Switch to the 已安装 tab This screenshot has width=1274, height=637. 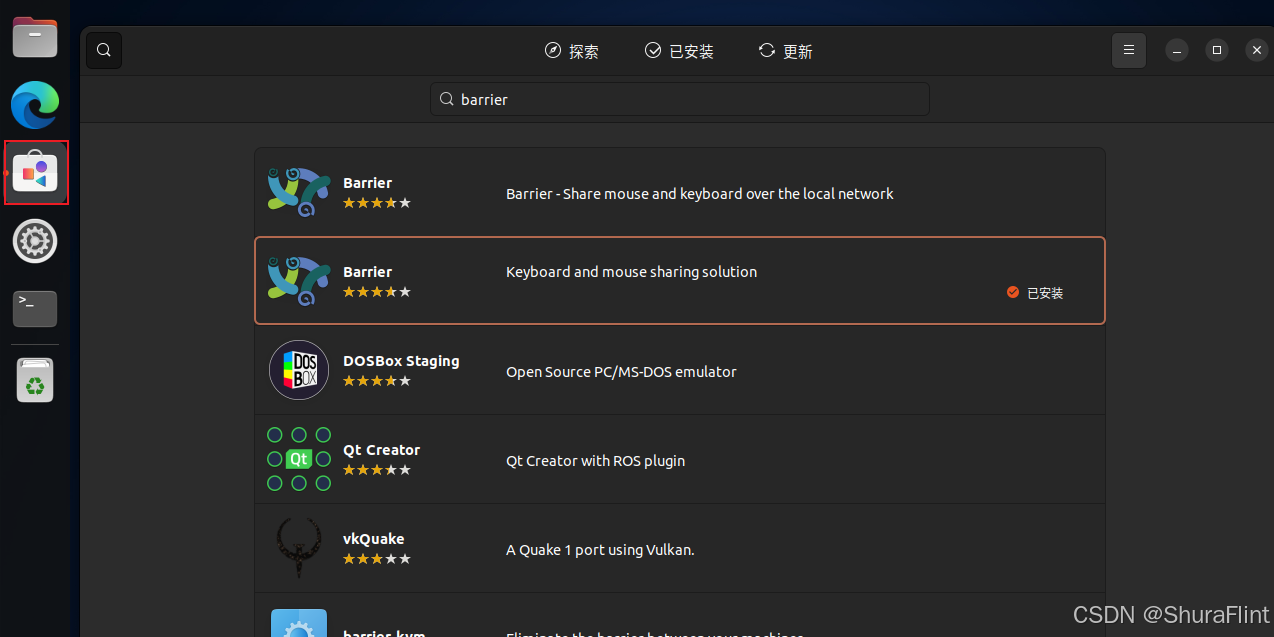[x=679, y=50]
